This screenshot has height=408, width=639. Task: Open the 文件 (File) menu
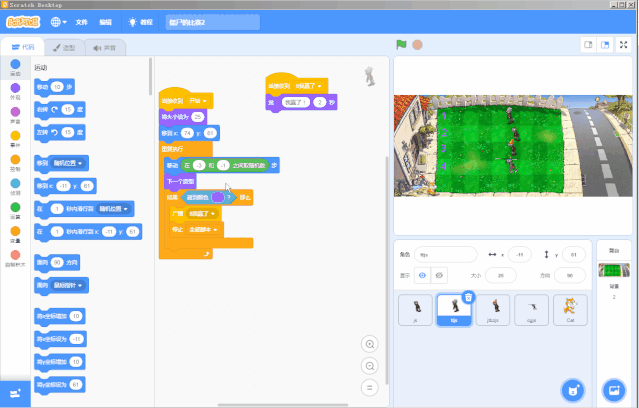tap(81, 22)
